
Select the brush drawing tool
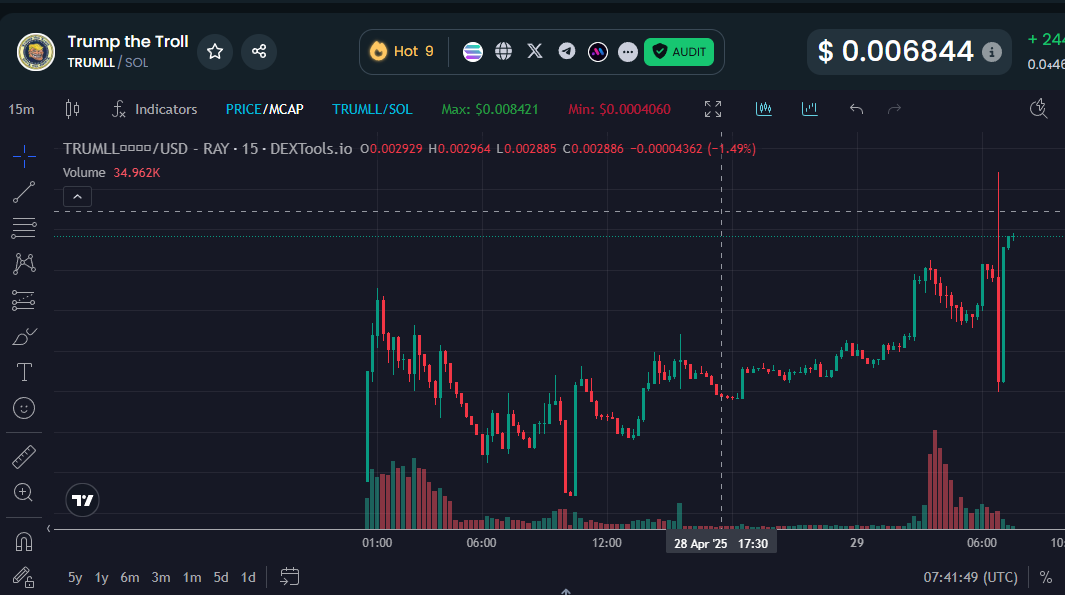[24, 336]
